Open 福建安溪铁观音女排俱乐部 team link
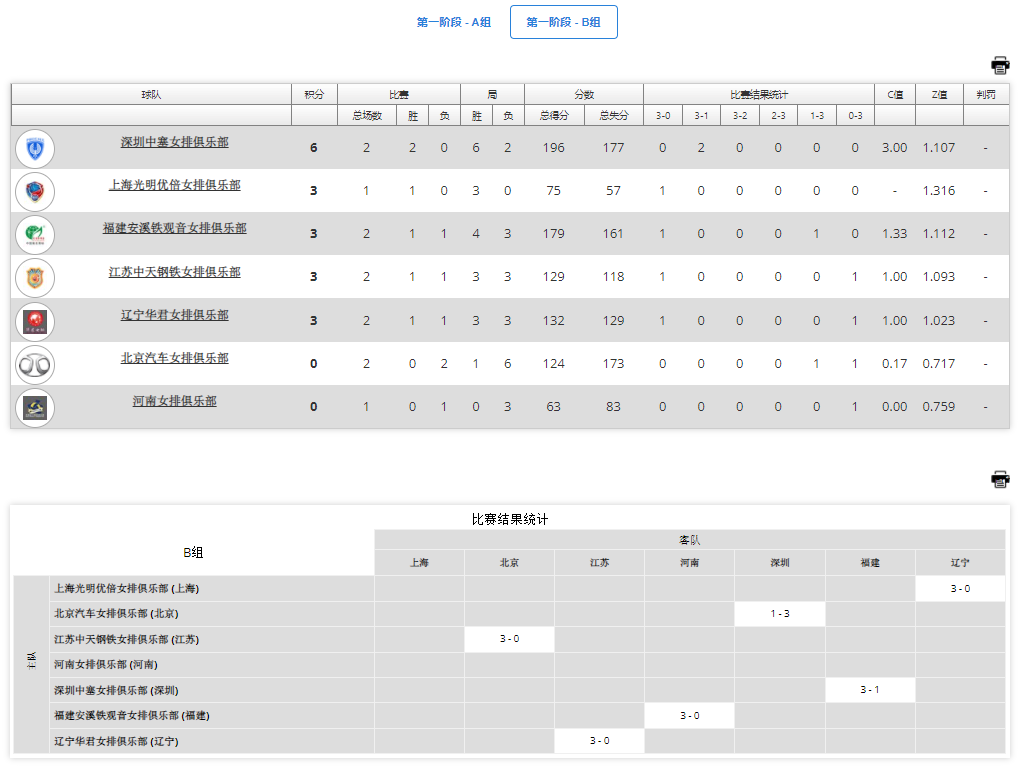 tap(175, 228)
